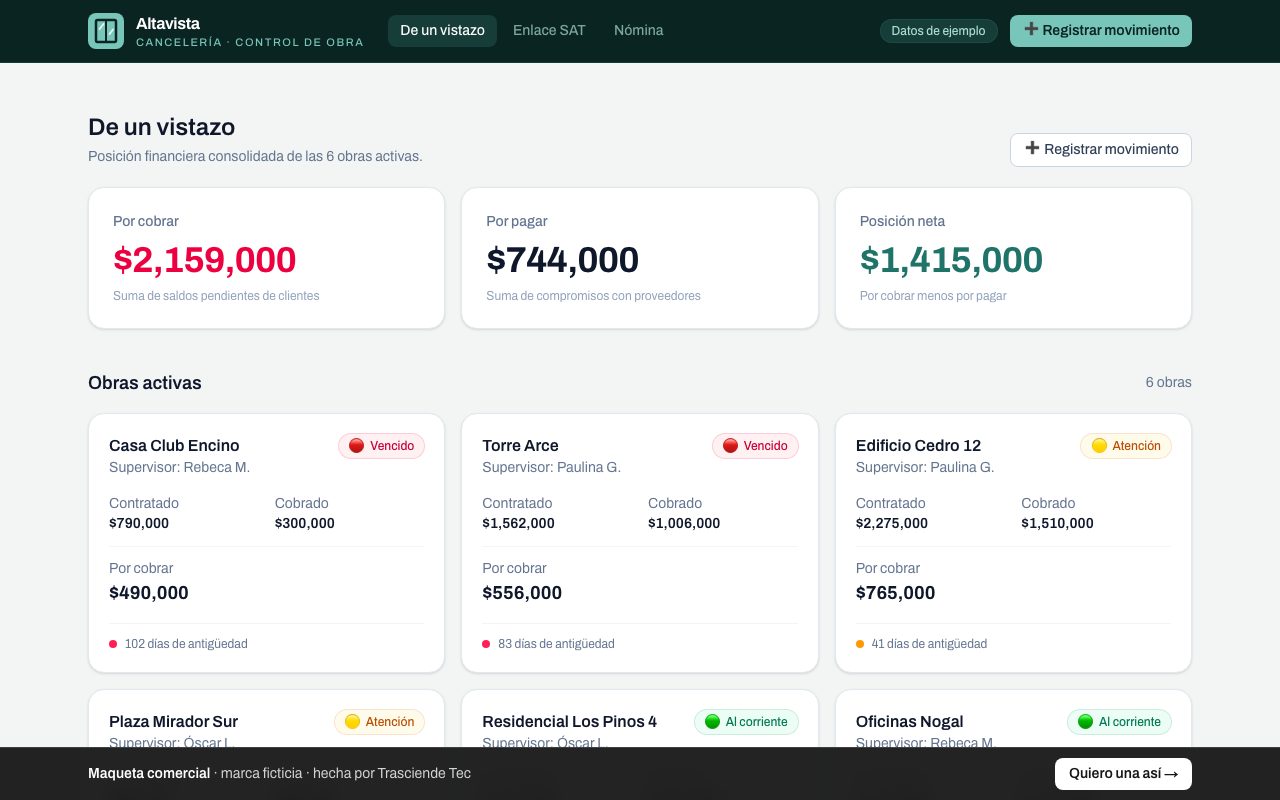Click the white Registrar movimiento button beside the page heading

tap(1101, 150)
